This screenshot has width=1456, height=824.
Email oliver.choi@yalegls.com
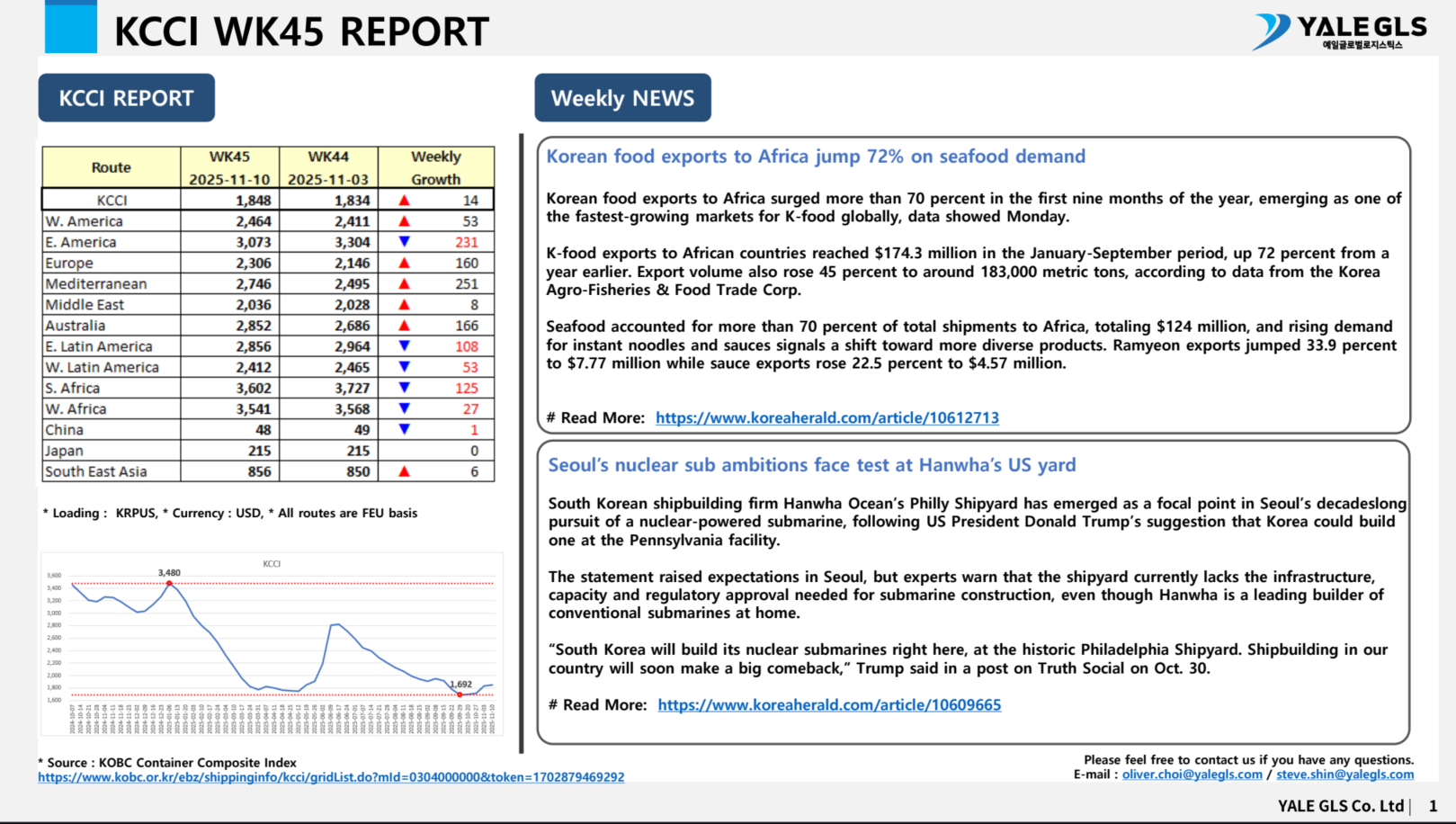click(1192, 775)
